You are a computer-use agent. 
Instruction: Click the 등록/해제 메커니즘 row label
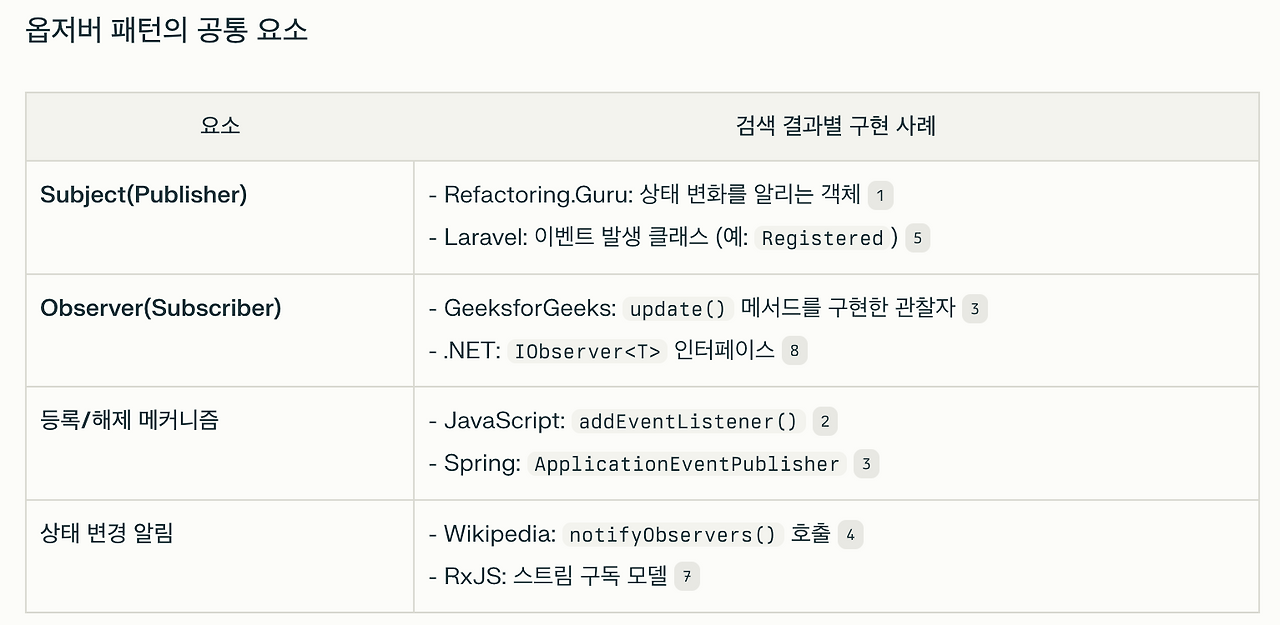coord(129,420)
